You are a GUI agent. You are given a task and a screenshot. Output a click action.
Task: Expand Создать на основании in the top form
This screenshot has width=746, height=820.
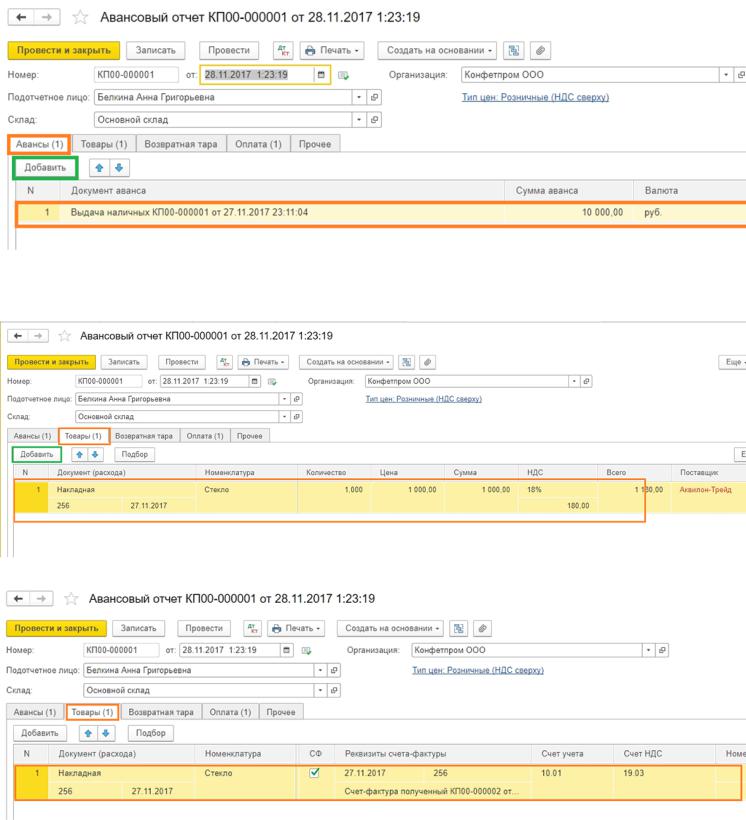click(436, 50)
